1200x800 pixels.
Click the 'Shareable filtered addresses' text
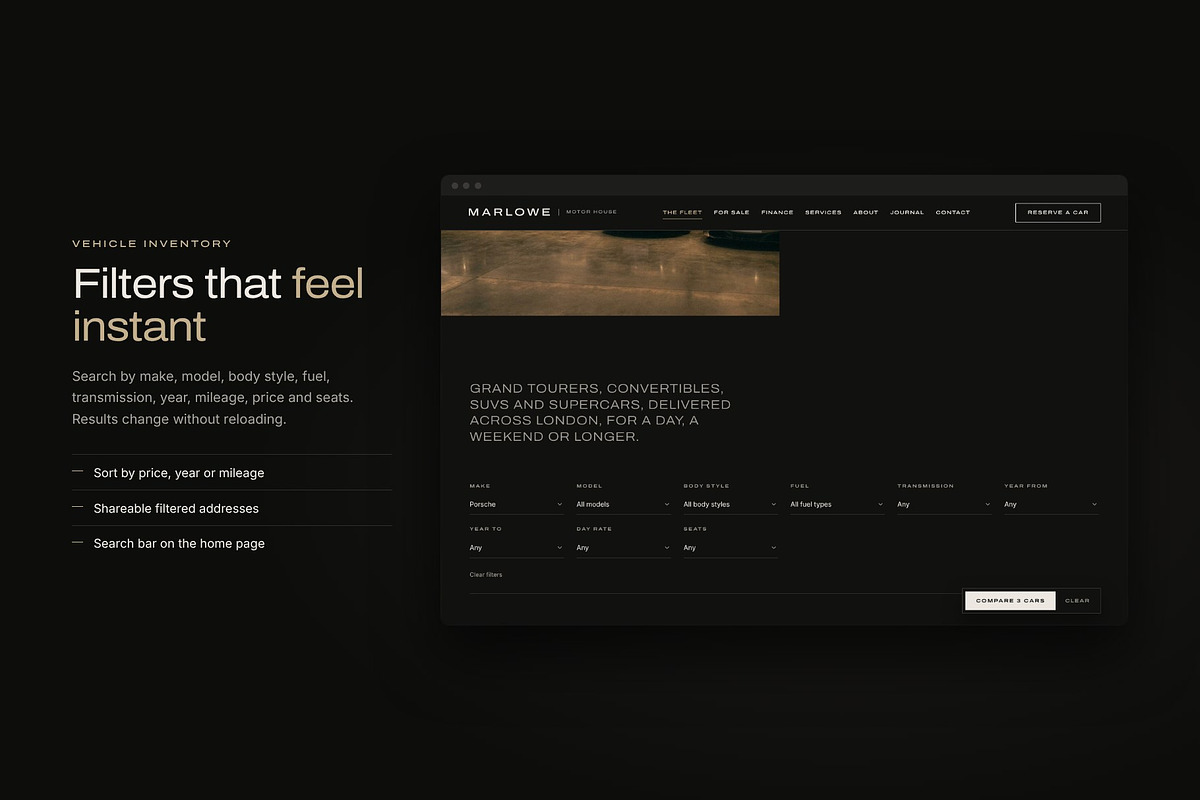pos(176,508)
